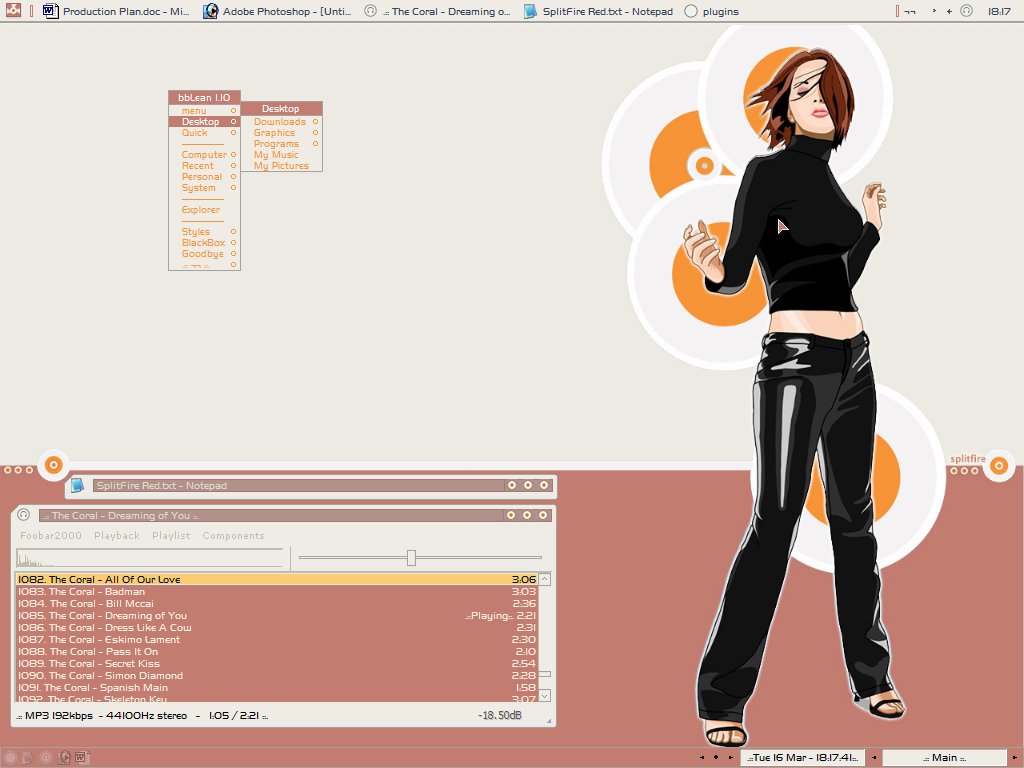This screenshot has height=768, width=1024.
Task: Open Programs folder in Desktop submenu
Action: 281,144
